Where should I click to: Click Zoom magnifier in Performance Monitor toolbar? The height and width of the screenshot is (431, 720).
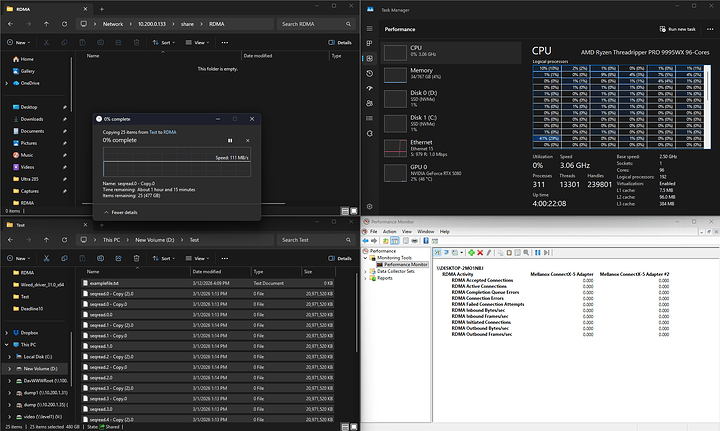coord(526,252)
